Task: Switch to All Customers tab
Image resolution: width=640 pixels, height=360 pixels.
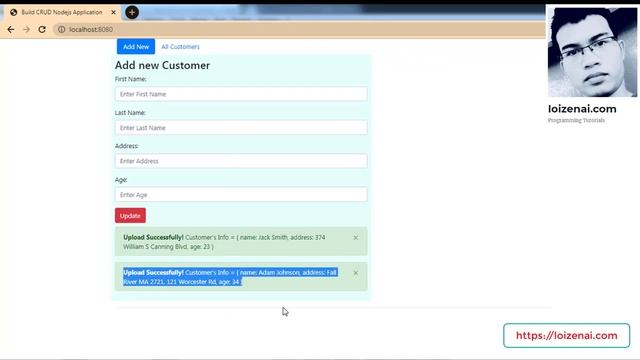Action: pos(180,47)
